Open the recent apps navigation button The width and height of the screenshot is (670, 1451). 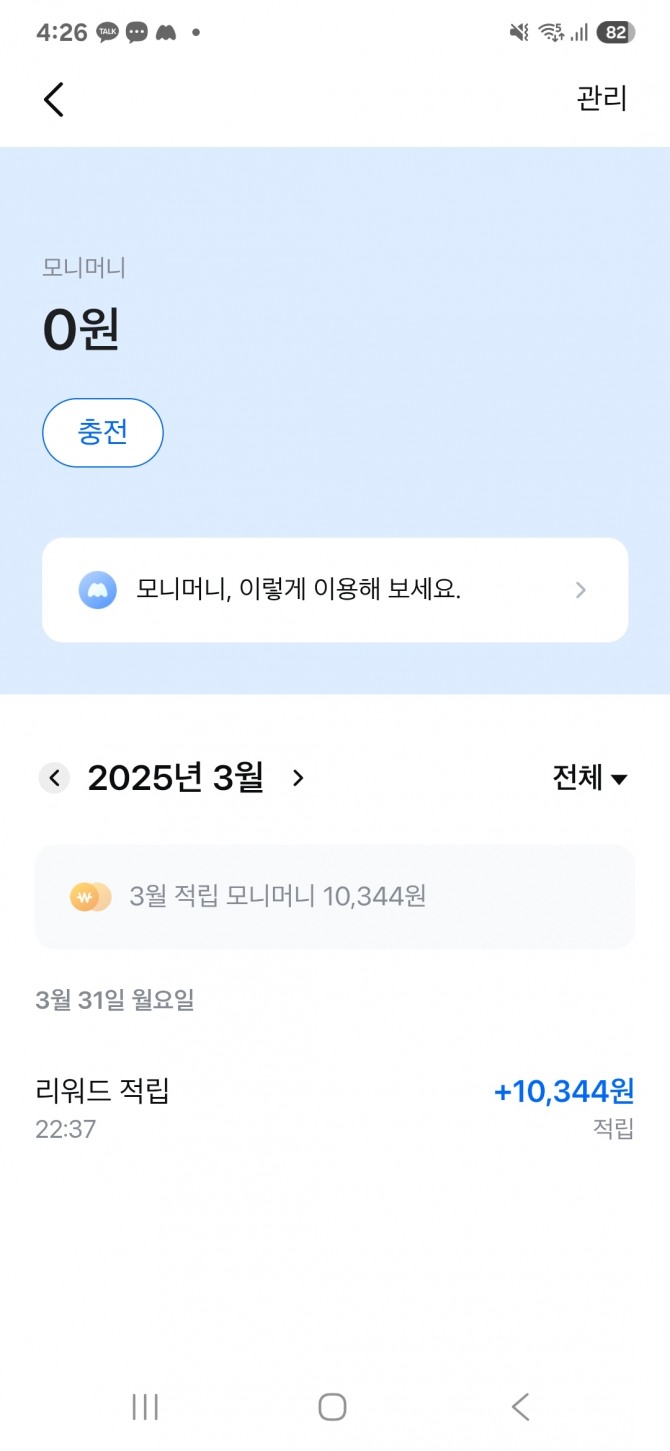(145, 1407)
